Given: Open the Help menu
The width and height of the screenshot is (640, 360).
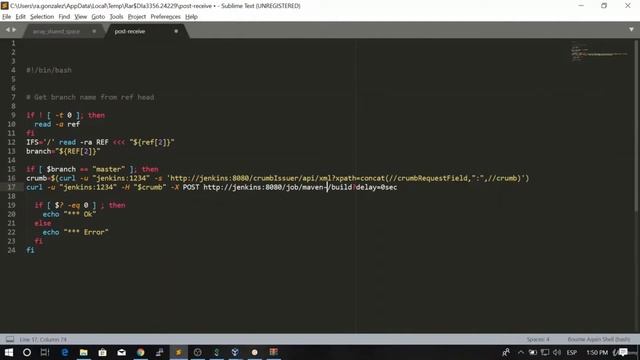Looking at the screenshot, I should pyautogui.click(x=191, y=17).
